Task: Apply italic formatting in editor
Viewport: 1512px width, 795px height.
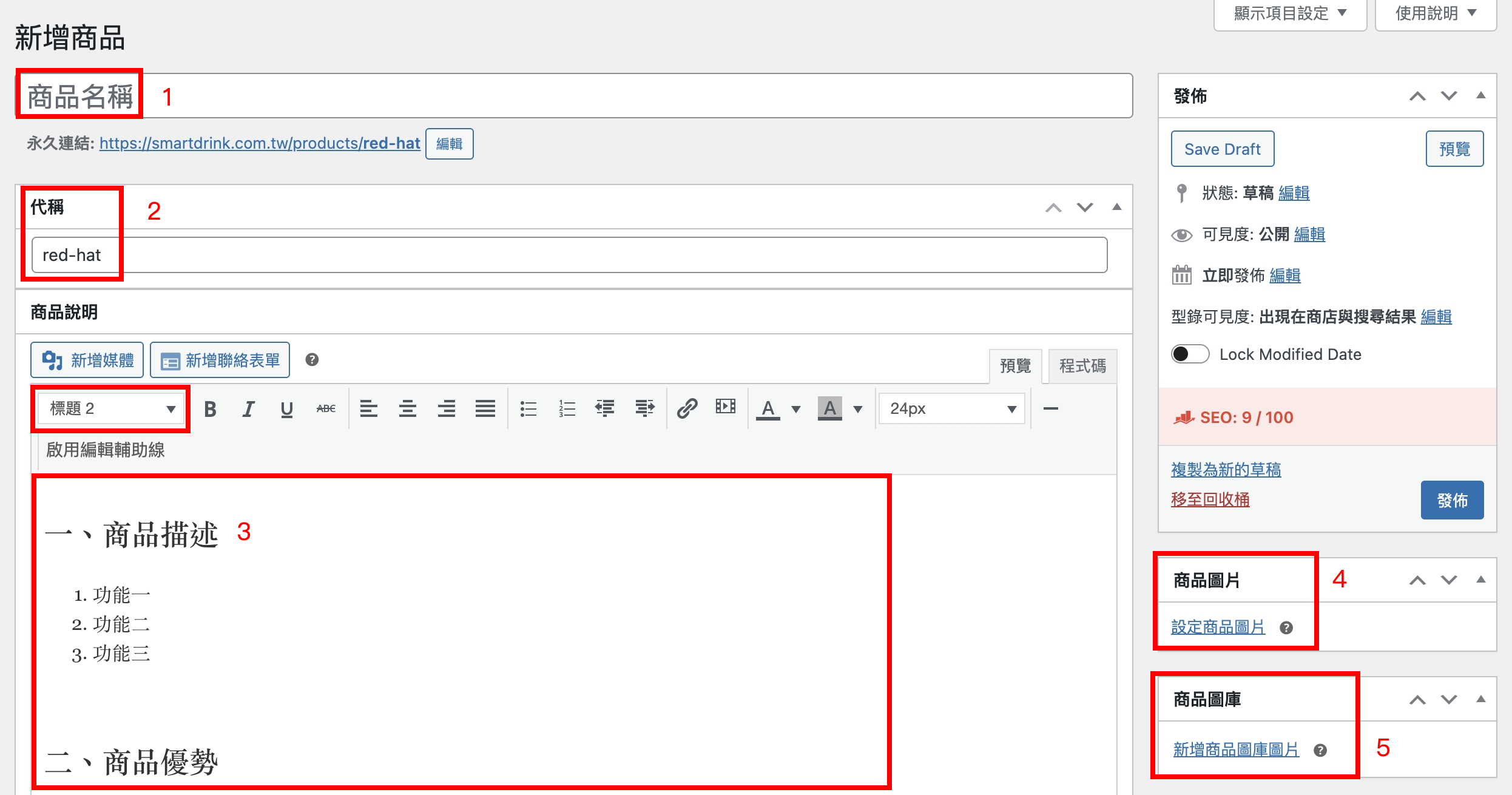Action: (248, 409)
